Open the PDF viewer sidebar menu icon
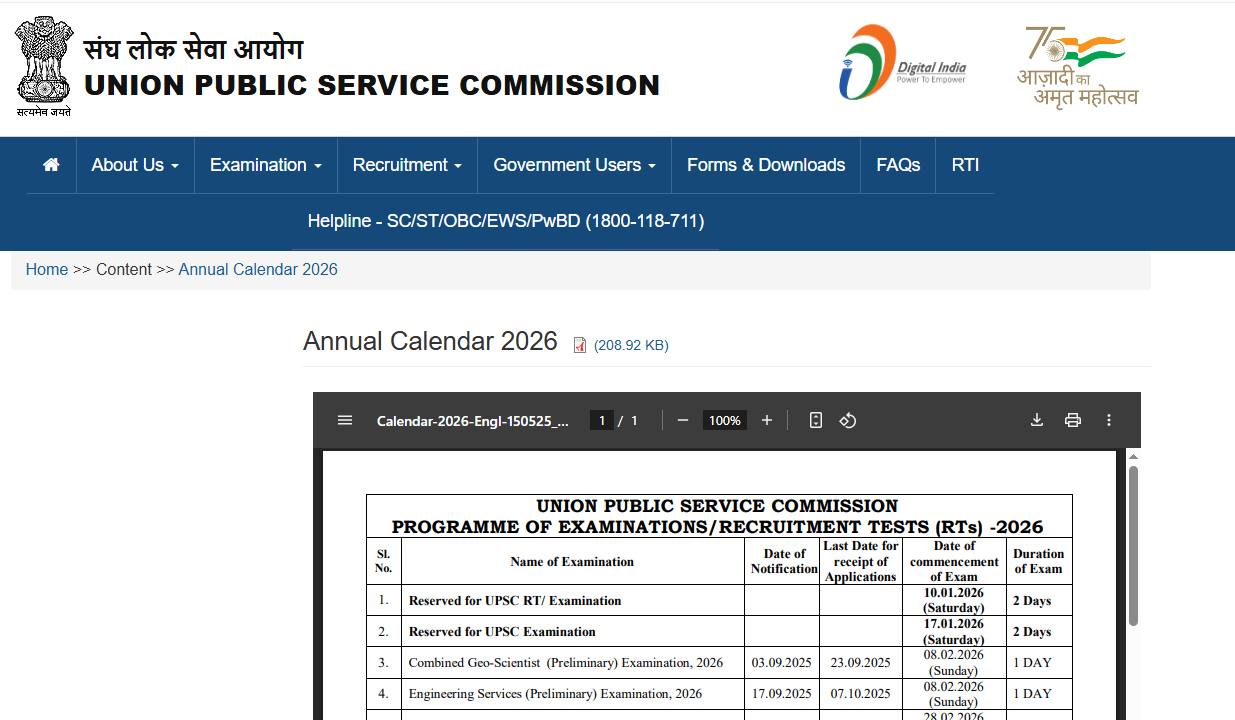 [x=345, y=420]
